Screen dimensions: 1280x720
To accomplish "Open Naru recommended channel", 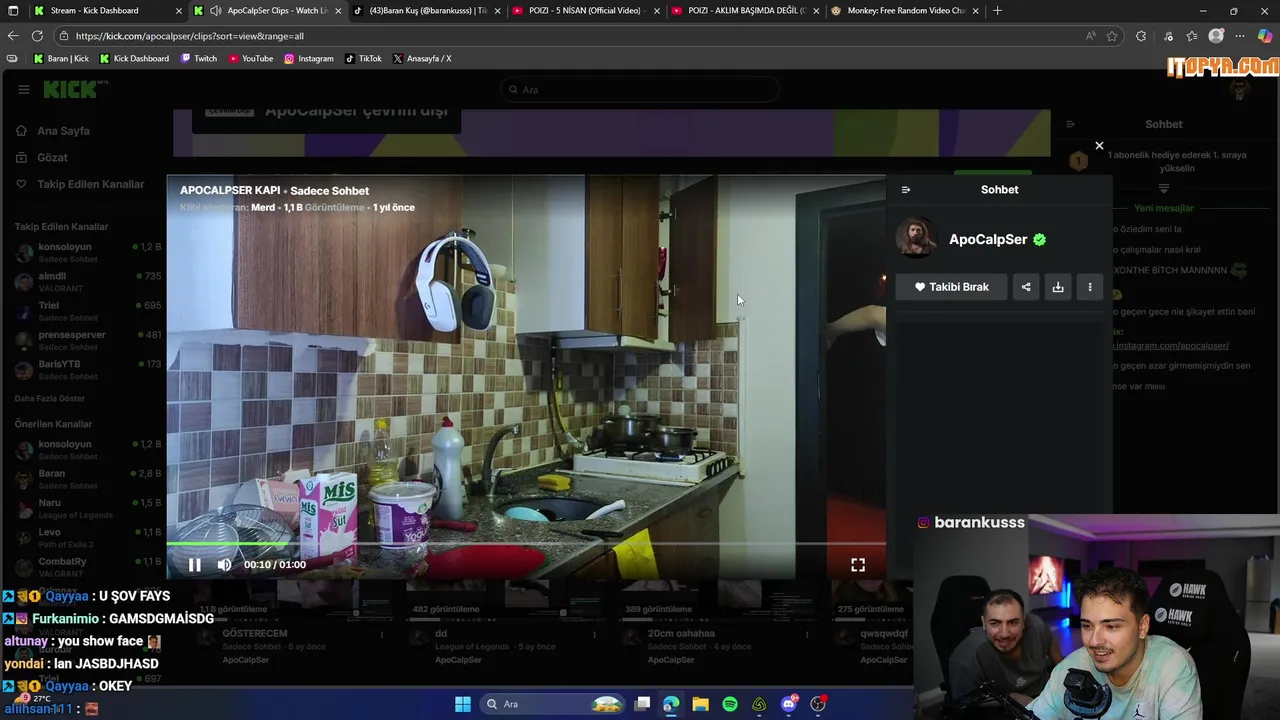I will (x=88, y=508).
